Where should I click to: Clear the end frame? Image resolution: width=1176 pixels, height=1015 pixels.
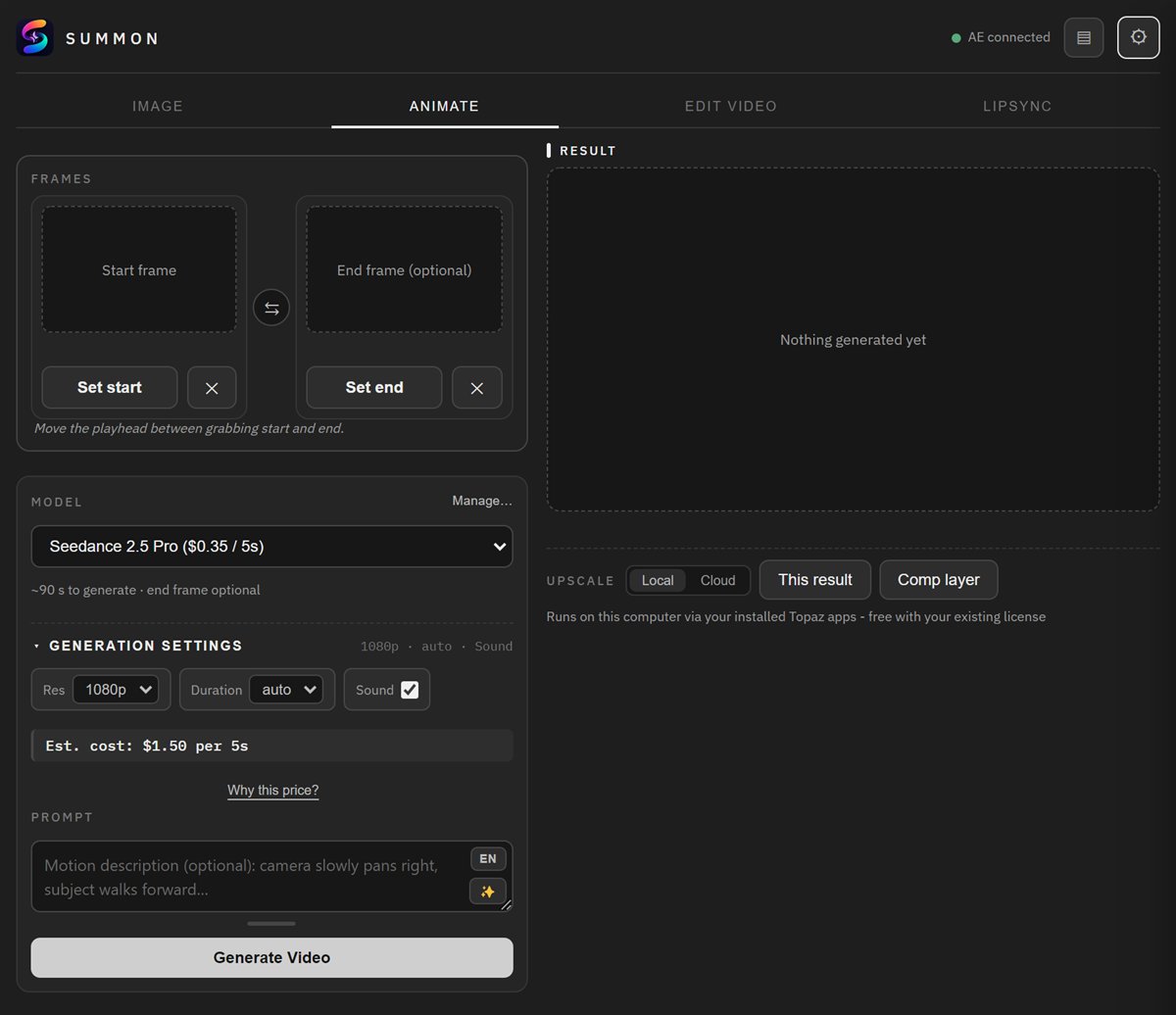click(477, 388)
